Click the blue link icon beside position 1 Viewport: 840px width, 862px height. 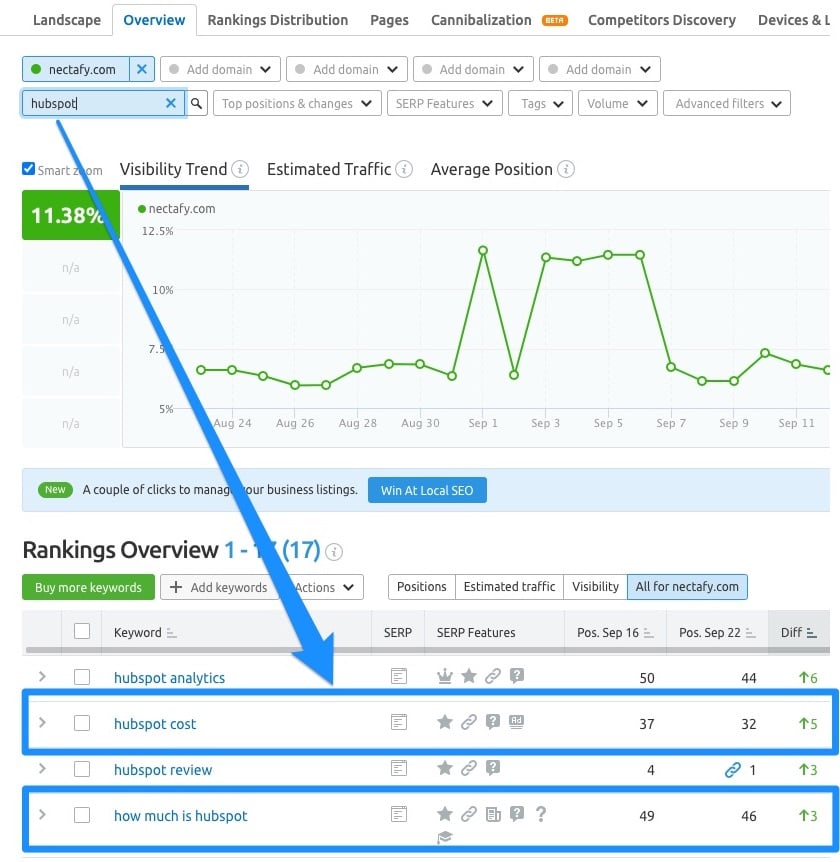coord(732,770)
